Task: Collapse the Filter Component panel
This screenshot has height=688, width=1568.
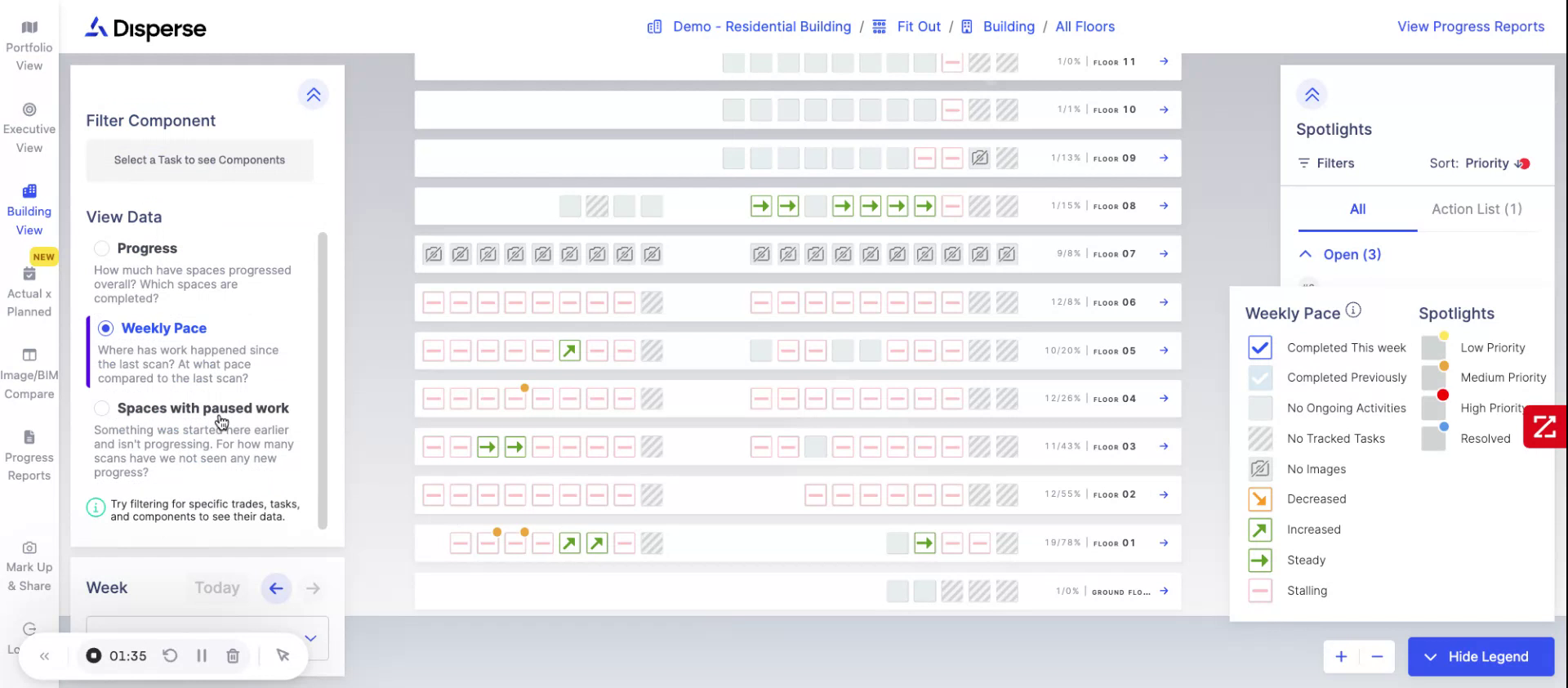Action: point(314,95)
